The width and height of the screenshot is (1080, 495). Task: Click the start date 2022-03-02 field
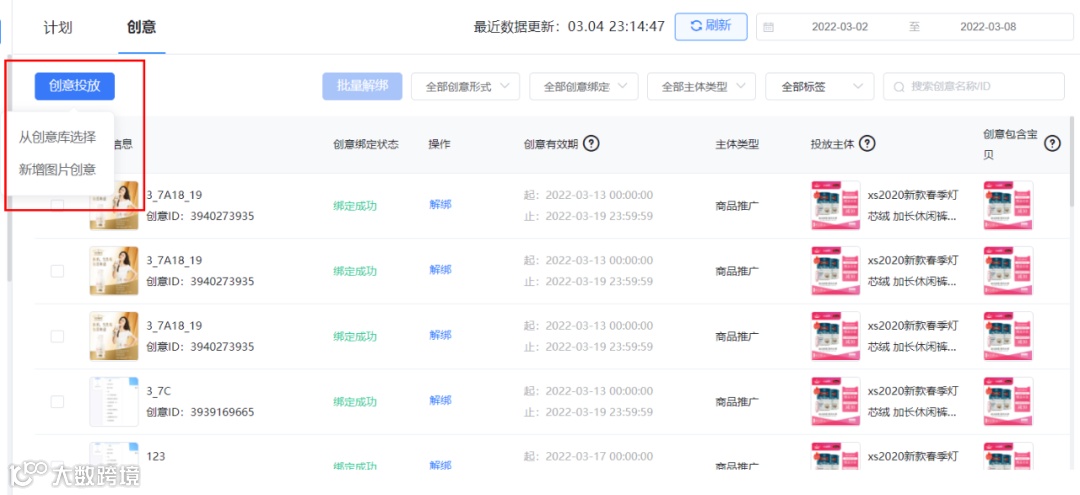pos(840,27)
